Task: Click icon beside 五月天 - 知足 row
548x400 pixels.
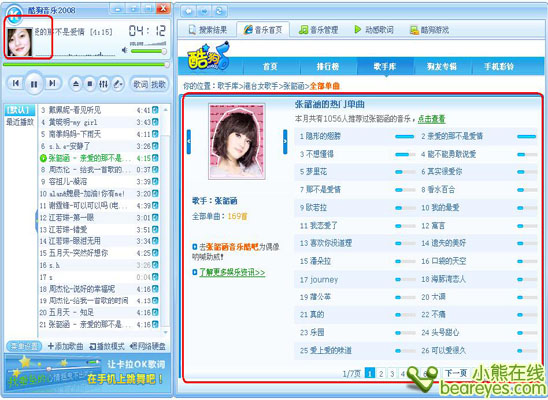Action: [x=155, y=312]
